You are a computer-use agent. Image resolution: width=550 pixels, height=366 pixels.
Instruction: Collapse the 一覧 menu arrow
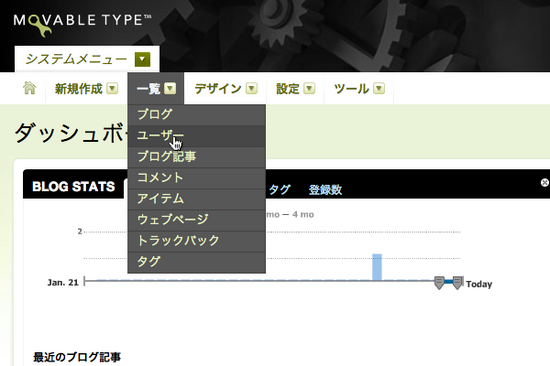(170, 88)
